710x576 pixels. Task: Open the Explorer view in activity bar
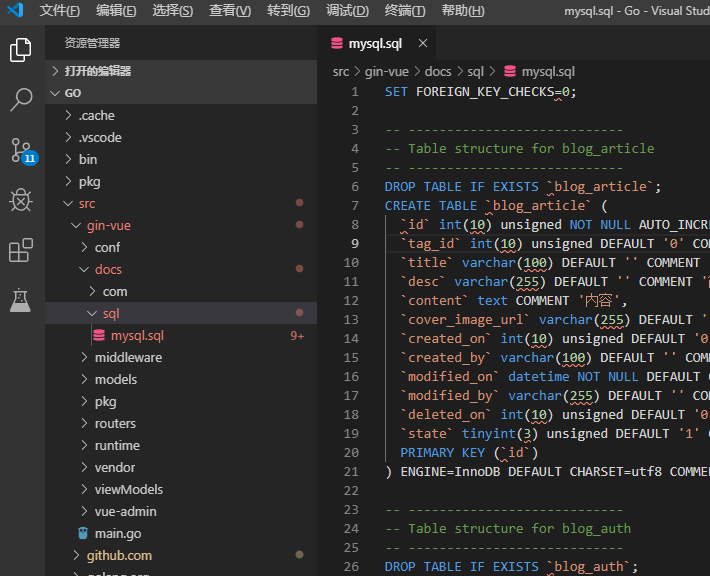21,50
